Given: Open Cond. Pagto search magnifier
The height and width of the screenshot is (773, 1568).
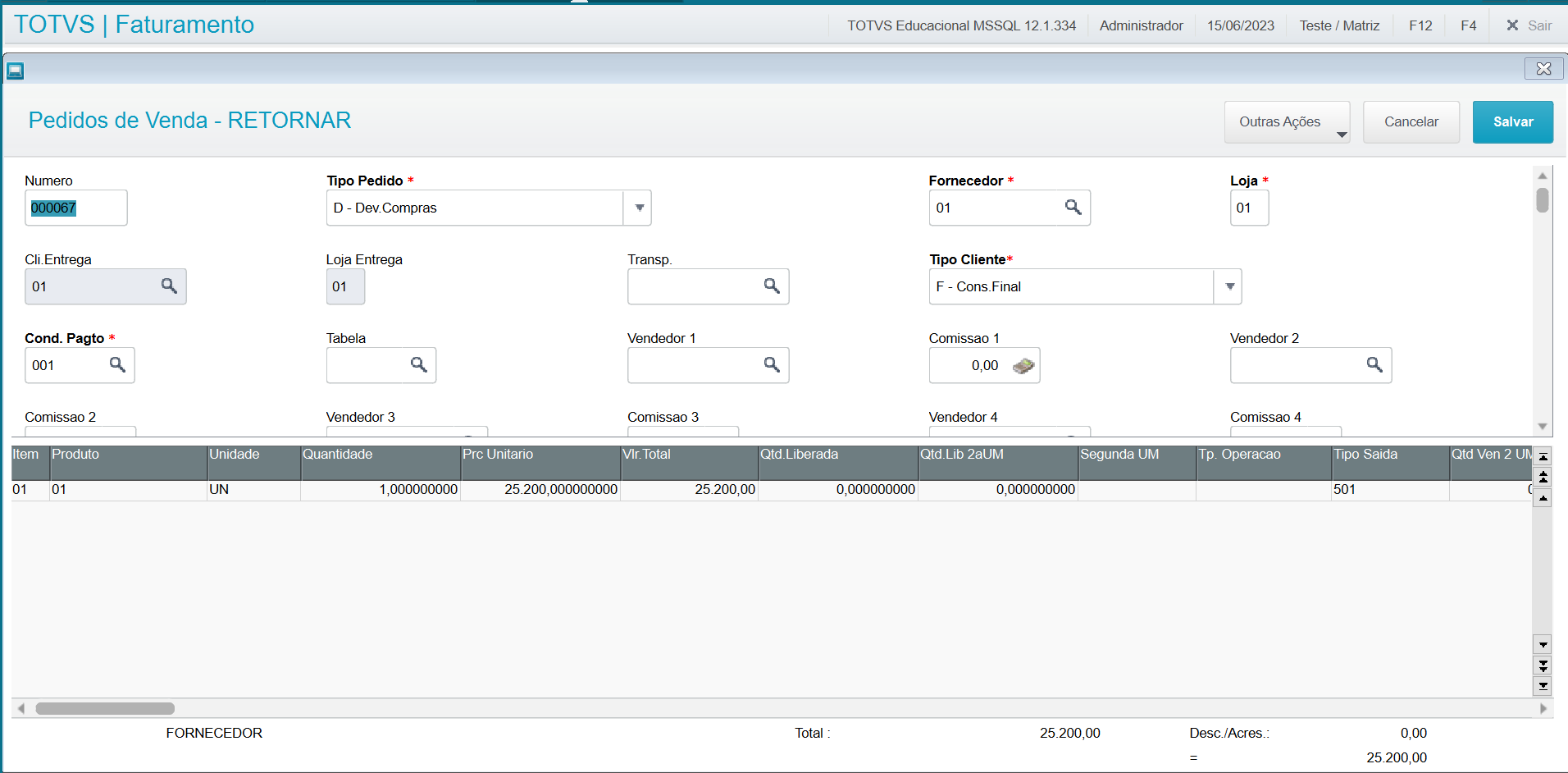Looking at the screenshot, I should click(117, 364).
